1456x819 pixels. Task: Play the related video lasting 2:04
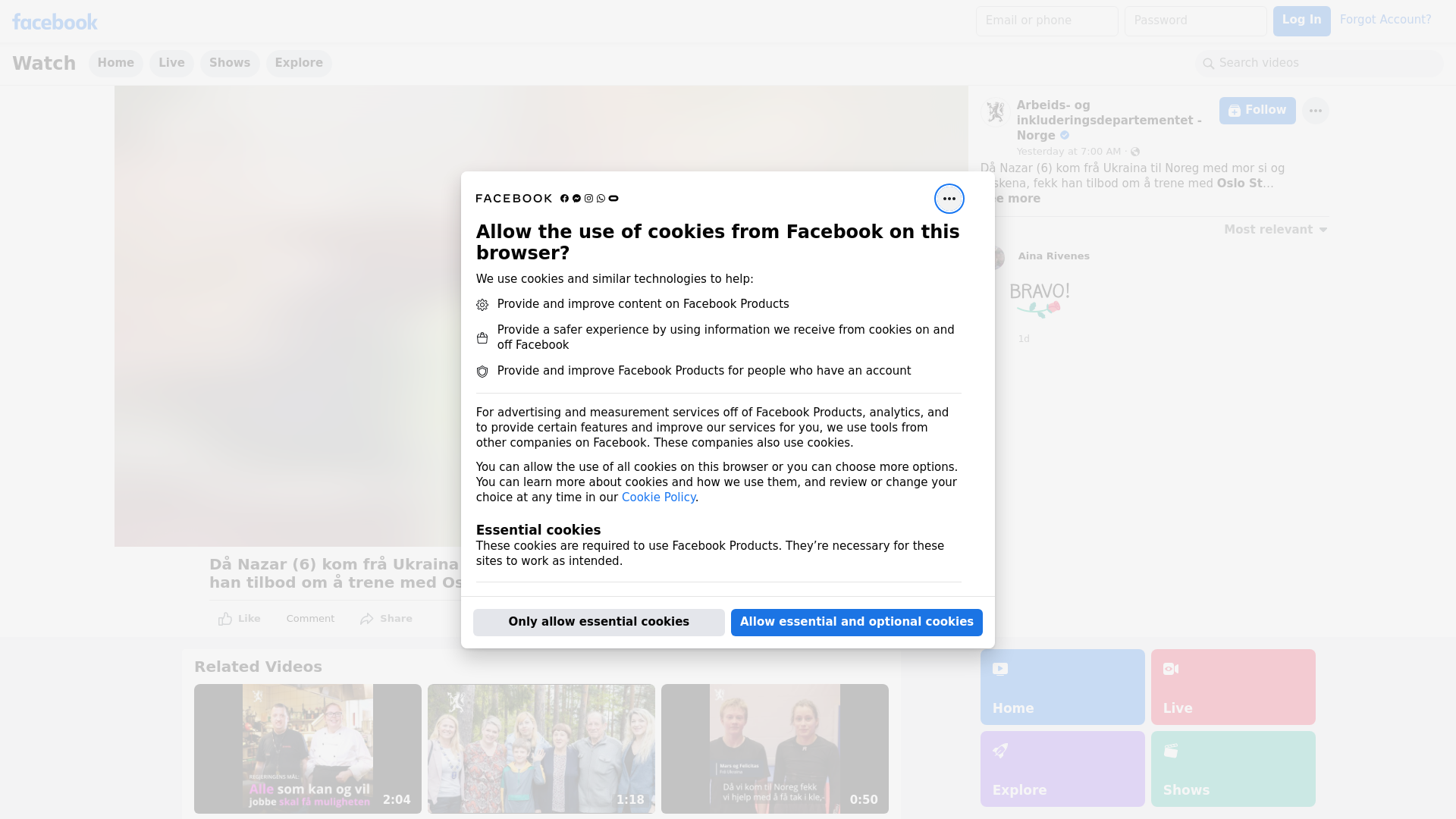pos(308,749)
